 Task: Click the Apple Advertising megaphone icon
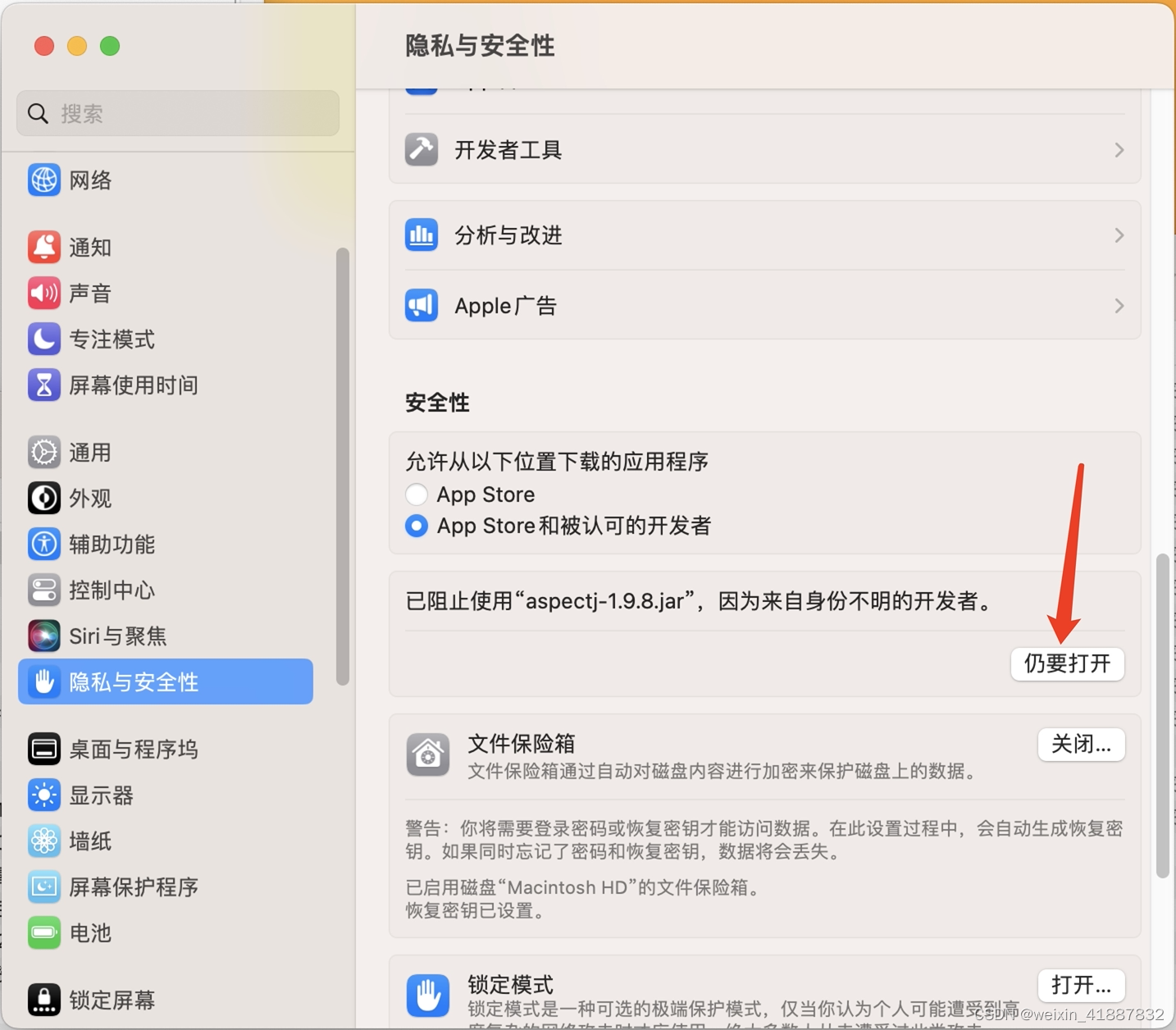tap(422, 306)
